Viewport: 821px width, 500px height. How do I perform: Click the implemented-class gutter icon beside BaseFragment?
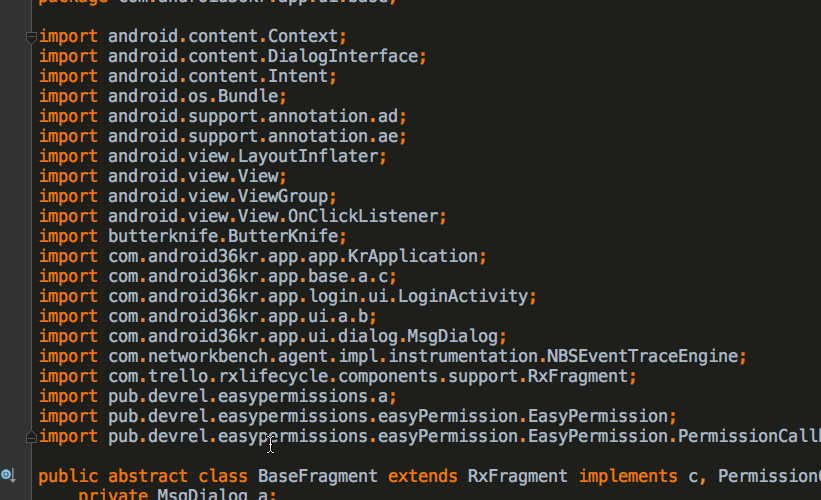tap(7, 475)
